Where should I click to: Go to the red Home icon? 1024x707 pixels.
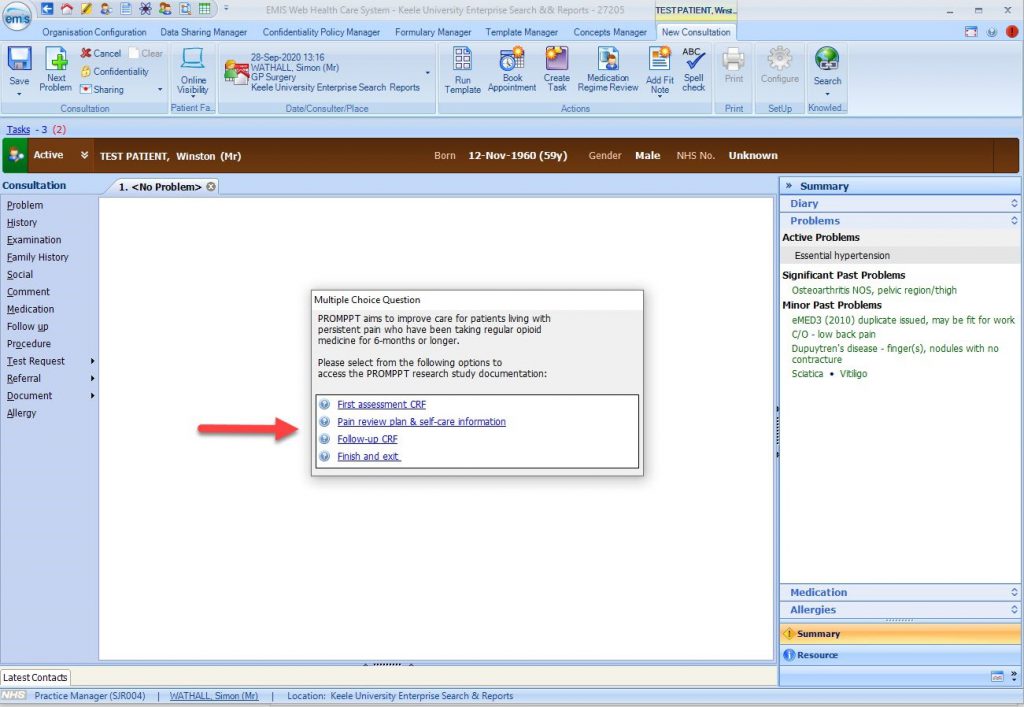(x=67, y=9)
